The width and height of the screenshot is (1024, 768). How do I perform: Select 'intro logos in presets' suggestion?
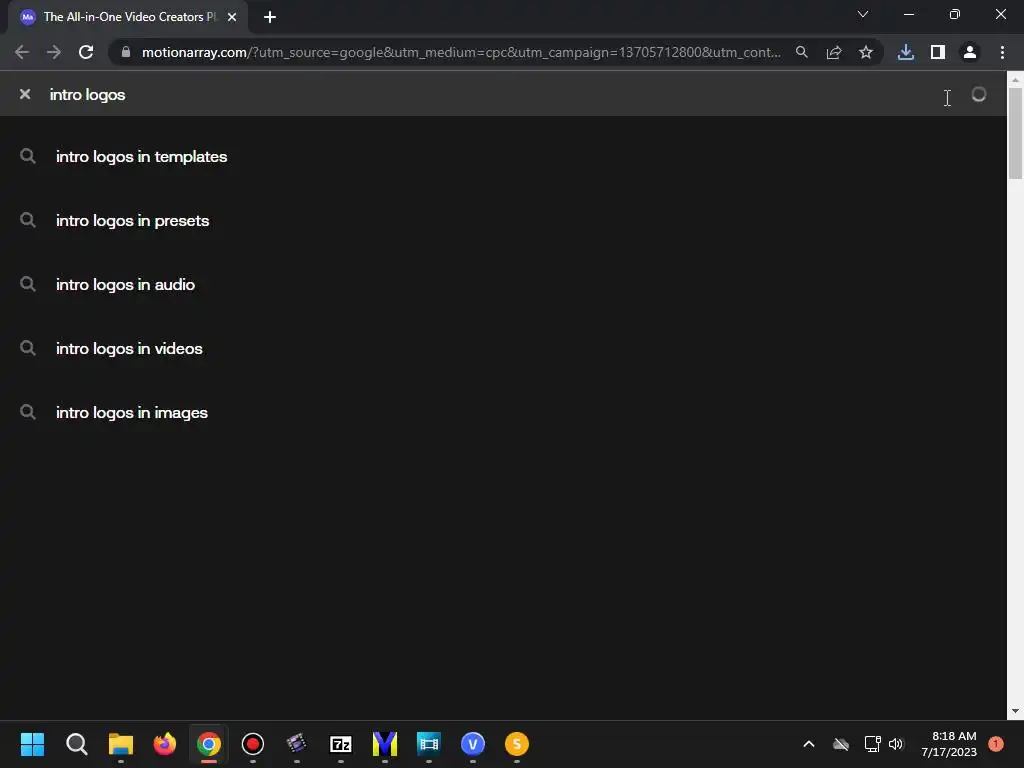133,221
